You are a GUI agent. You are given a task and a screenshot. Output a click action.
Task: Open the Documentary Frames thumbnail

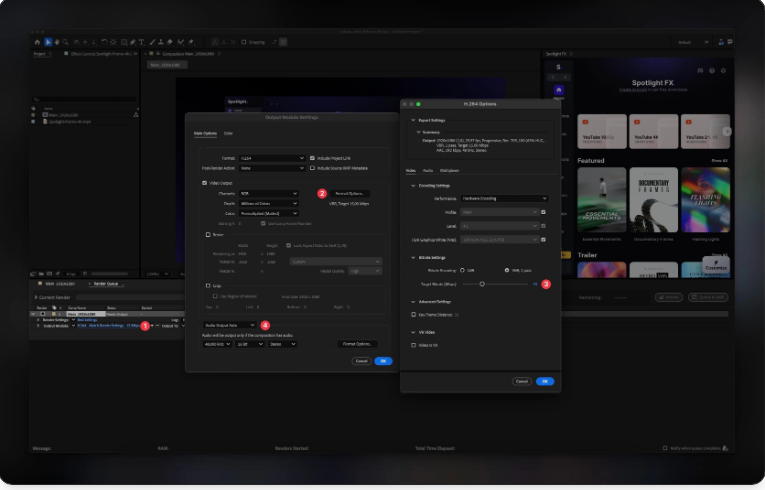[x=653, y=200]
